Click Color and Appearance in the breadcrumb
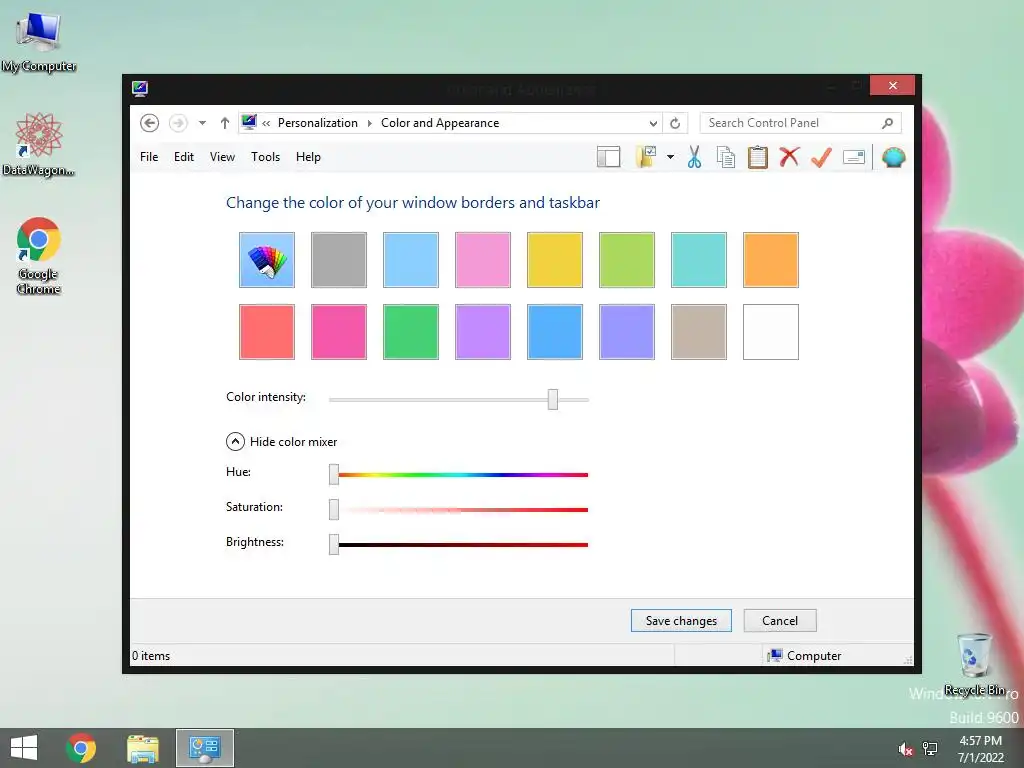This screenshot has height=768, width=1024. pos(440,123)
